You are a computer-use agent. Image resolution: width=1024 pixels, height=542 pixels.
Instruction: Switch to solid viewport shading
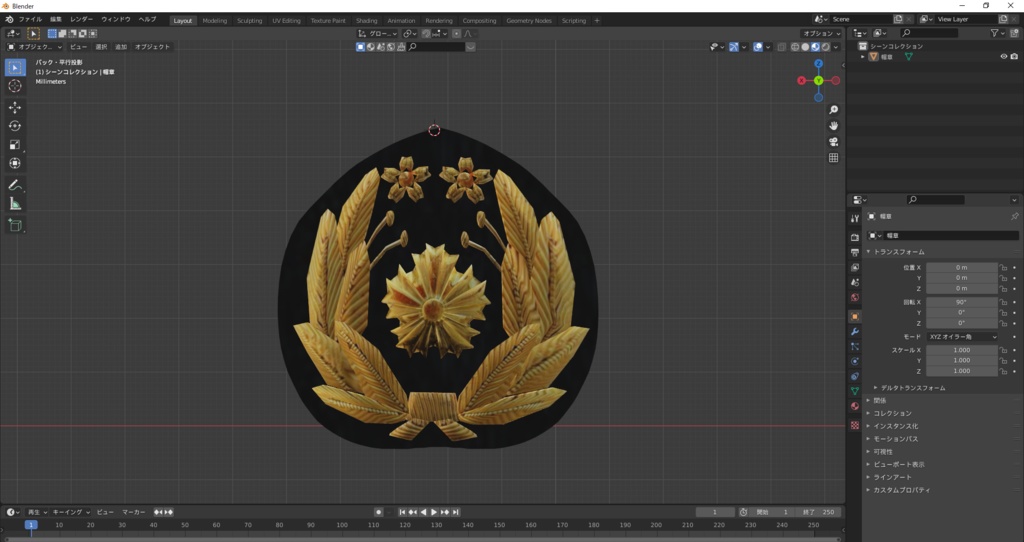[x=805, y=47]
